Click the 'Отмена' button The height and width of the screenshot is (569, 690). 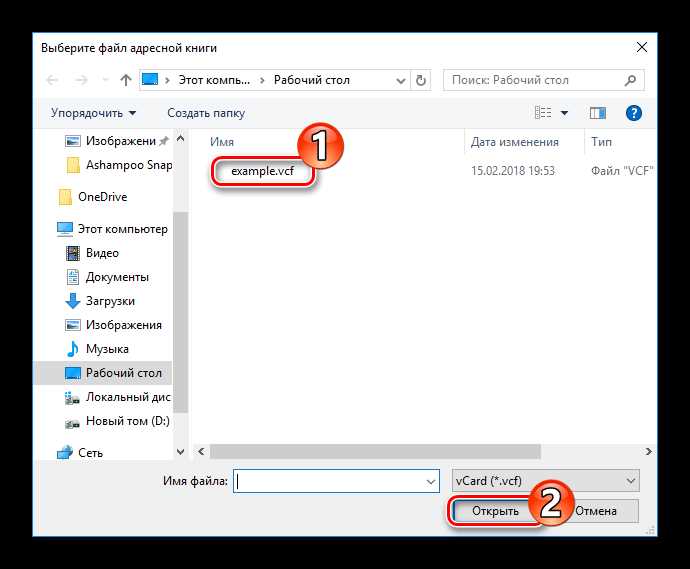pos(595,511)
